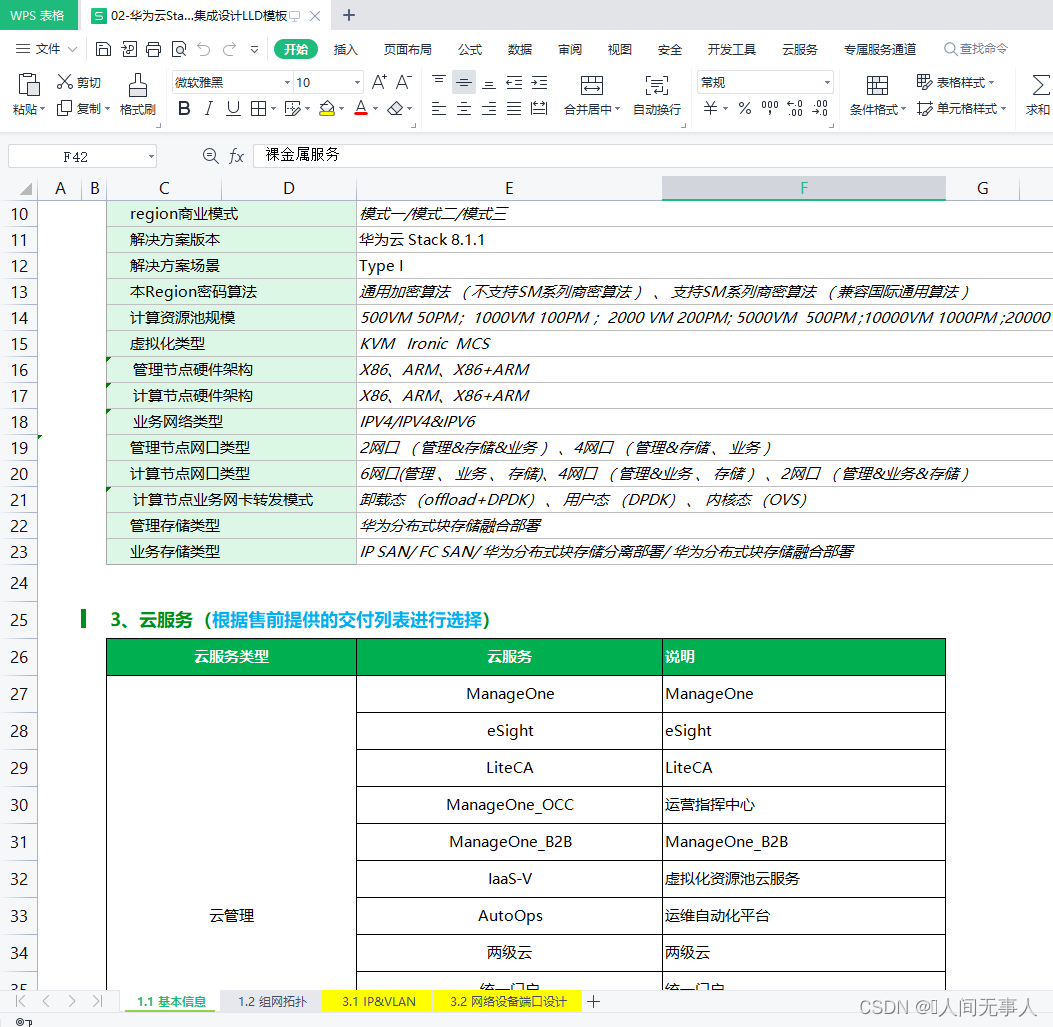
Task: Increase font size with A+ icon
Action: (x=379, y=82)
